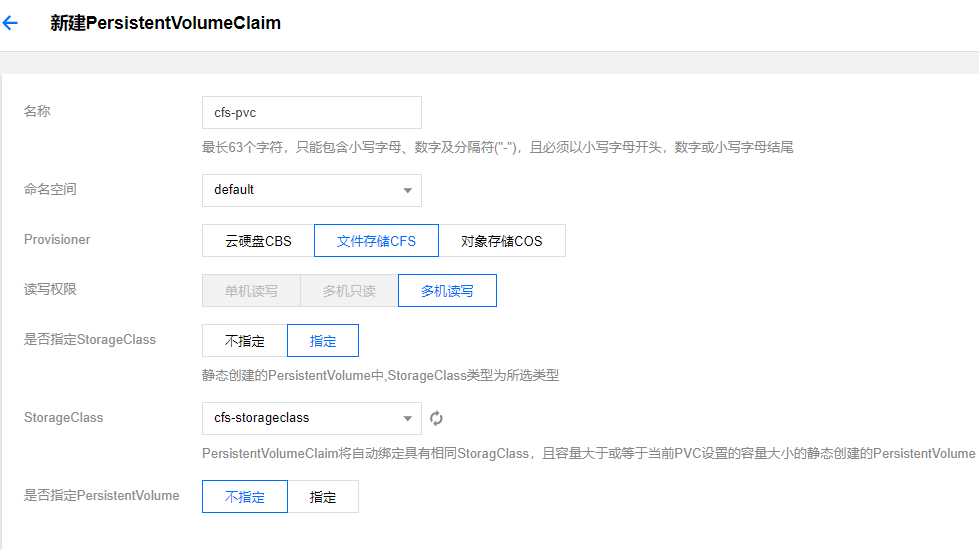Click the 命名空间 label
The width and height of the screenshot is (979, 549).
50,189
